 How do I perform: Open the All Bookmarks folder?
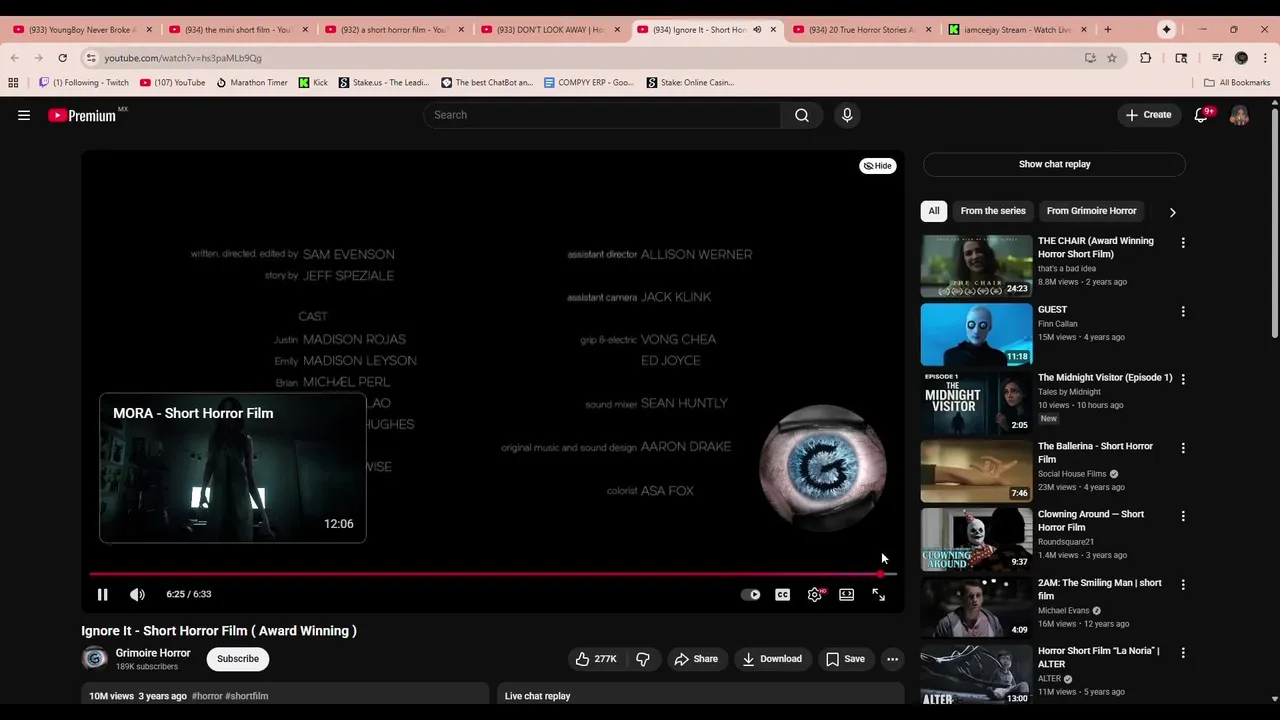(x=1237, y=82)
